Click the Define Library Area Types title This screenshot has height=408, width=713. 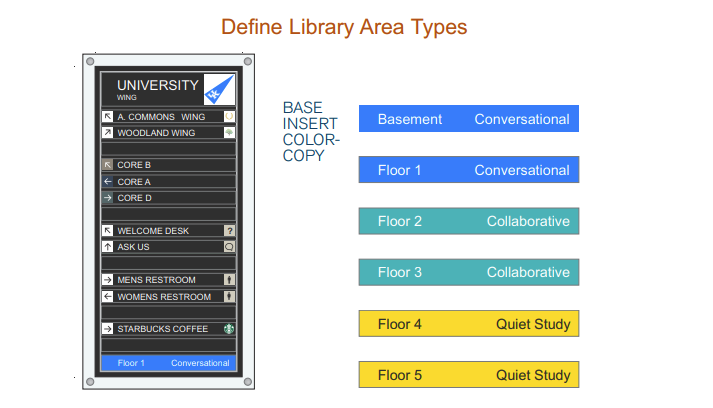344,27
